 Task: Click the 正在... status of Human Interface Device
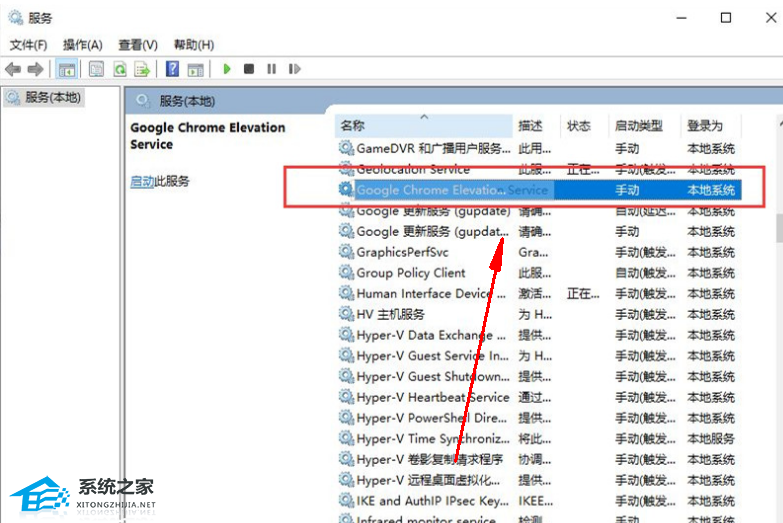(x=583, y=294)
